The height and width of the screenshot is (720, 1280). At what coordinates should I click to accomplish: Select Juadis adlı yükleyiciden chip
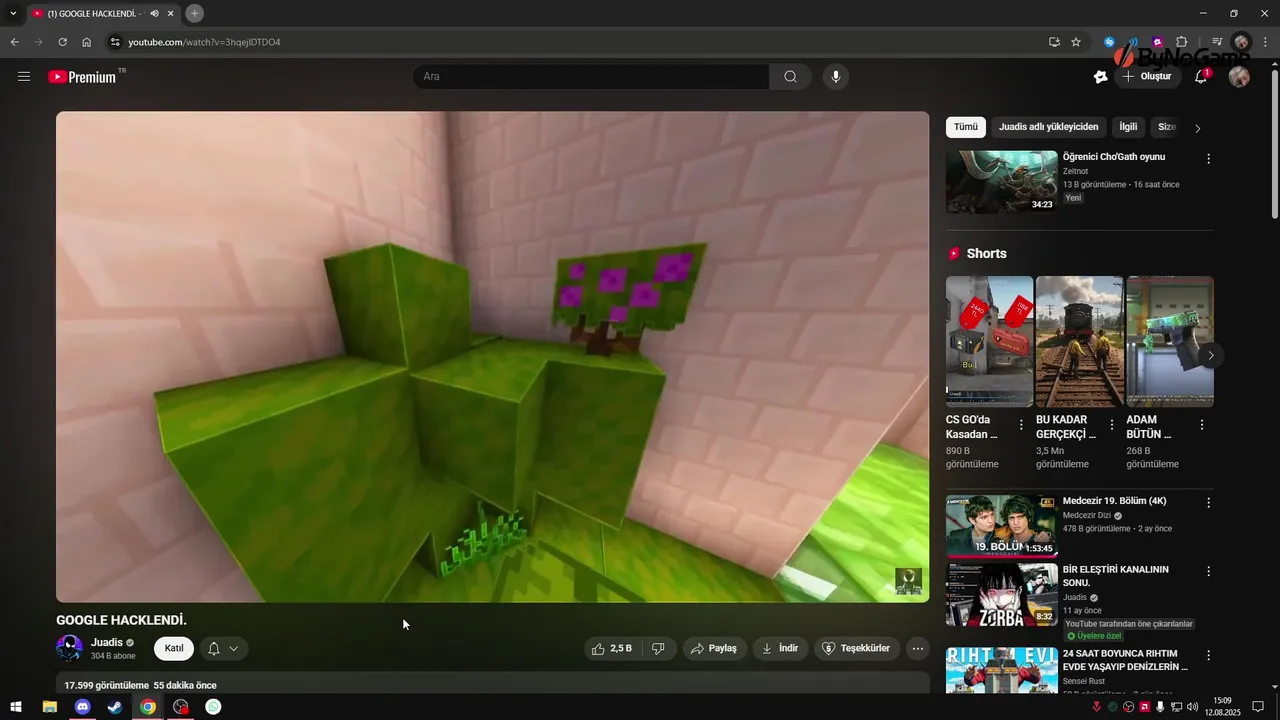pyautogui.click(x=1048, y=127)
